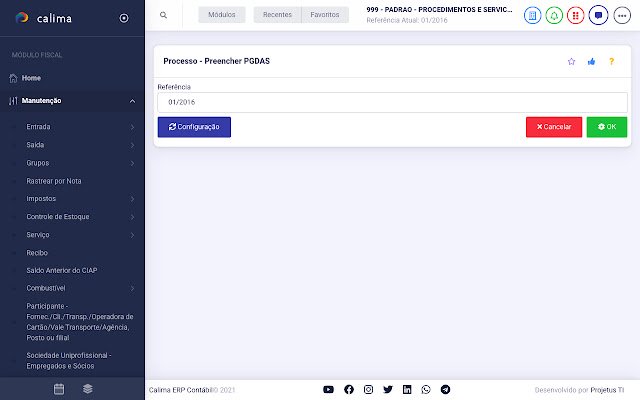Open the WhatsApp footer icon
640x400 pixels.
pyautogui.click(x=426, y=389)
